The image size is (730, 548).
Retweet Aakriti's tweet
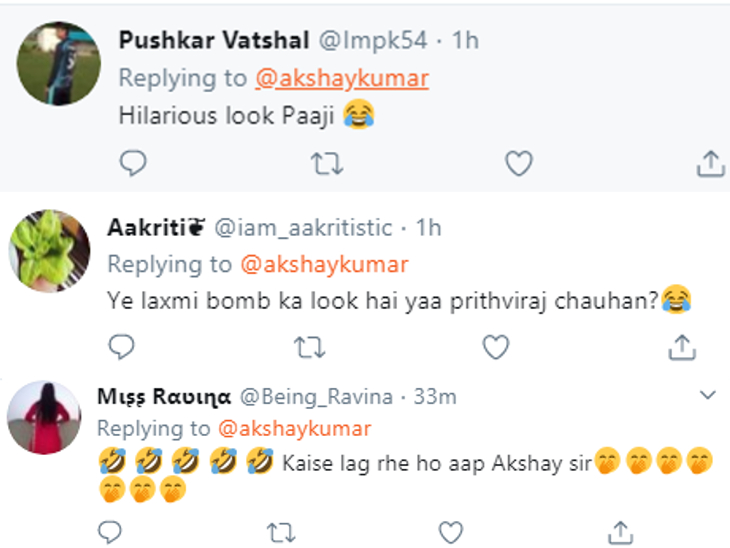pos(309,347)
